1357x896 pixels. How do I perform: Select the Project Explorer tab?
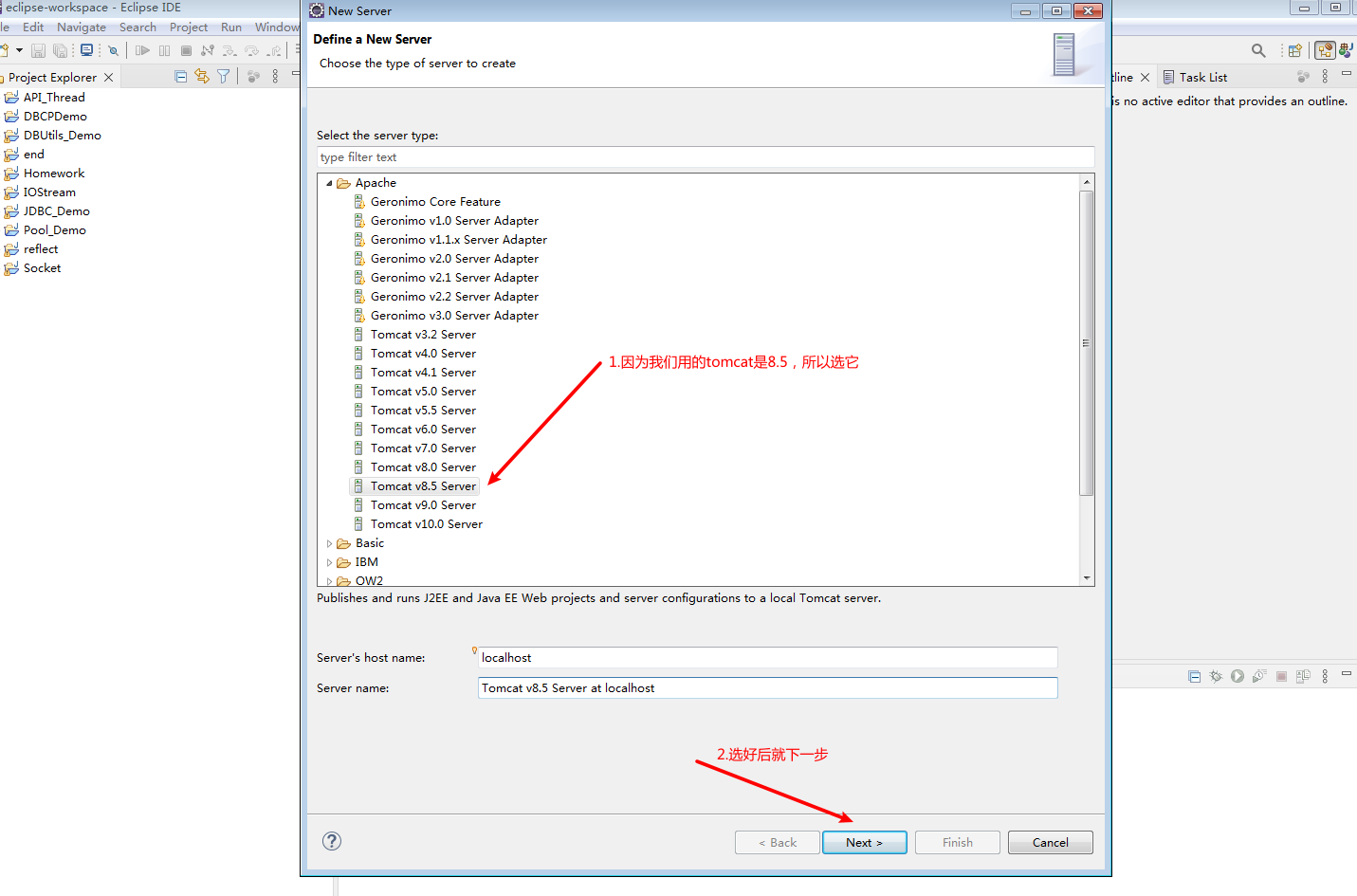click(52, 77)
